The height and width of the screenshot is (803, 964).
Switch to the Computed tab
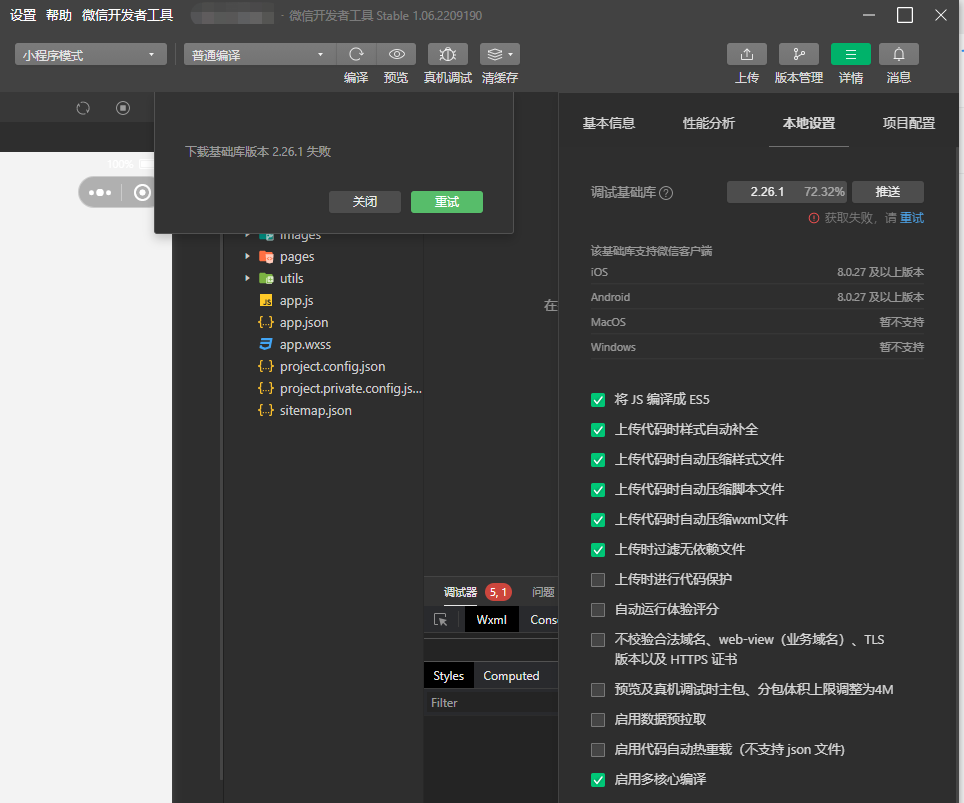[x=511, y=676]
